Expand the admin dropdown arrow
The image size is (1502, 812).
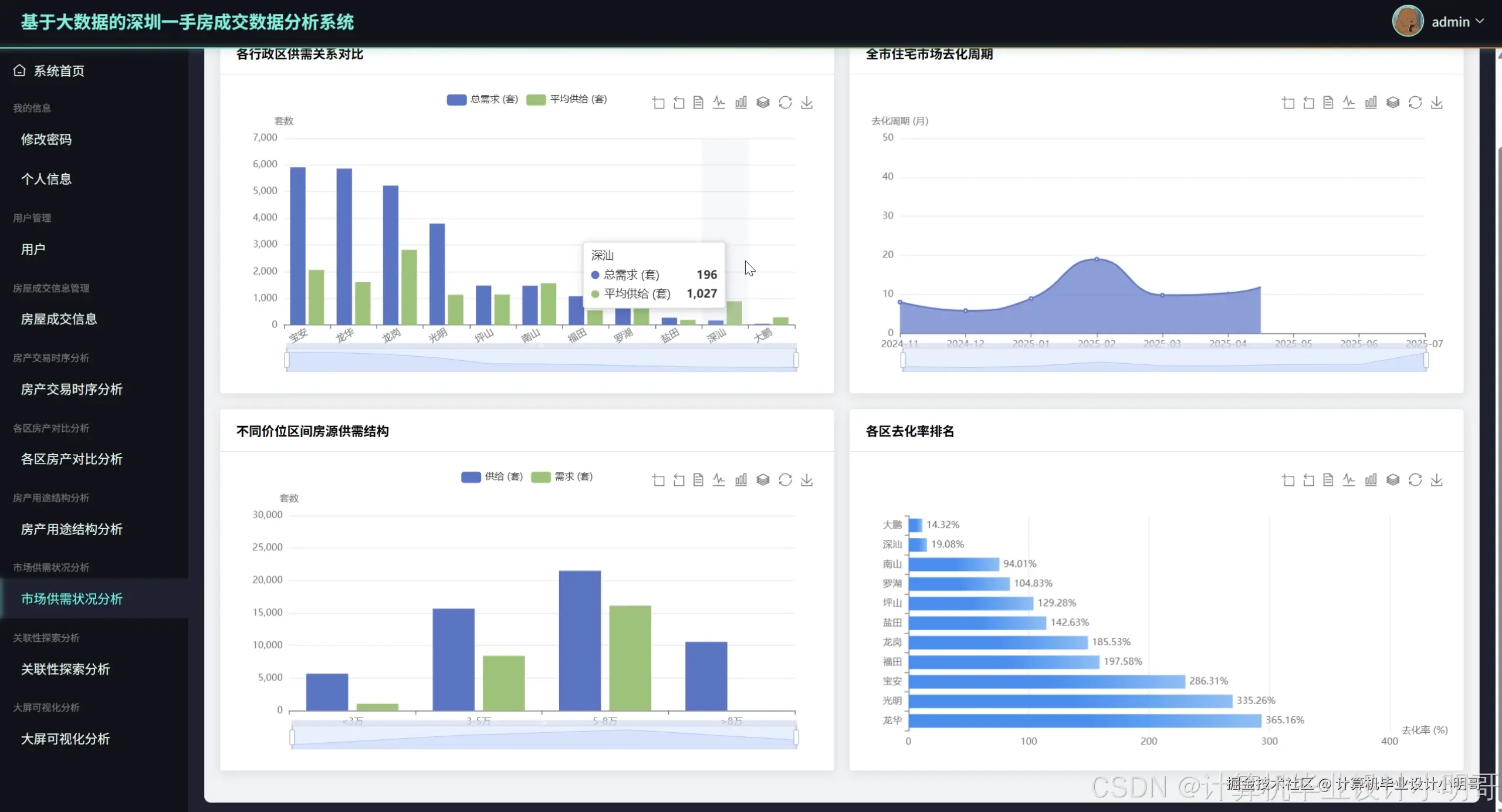(x=1480, y=21)
